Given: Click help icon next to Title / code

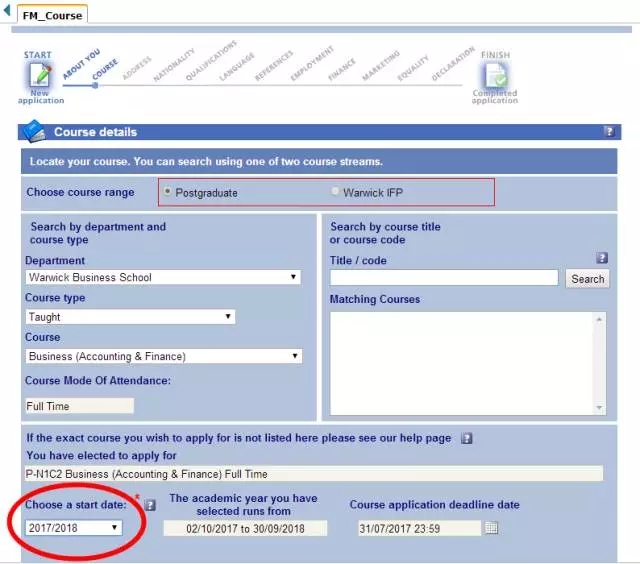Looking at the screenshot, I should pos(602,258).
